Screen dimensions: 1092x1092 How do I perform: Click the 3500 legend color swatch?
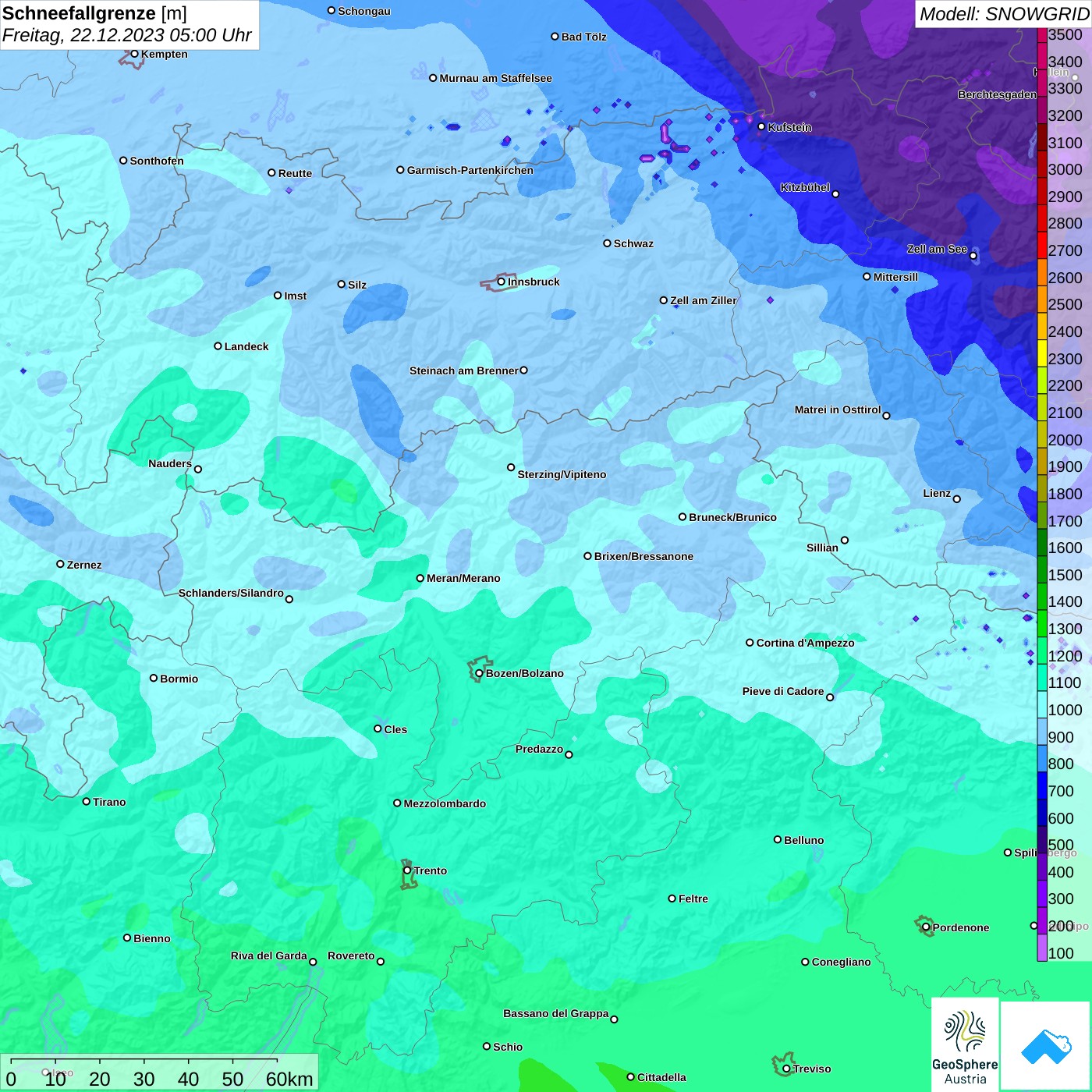tap(1042, 34)
